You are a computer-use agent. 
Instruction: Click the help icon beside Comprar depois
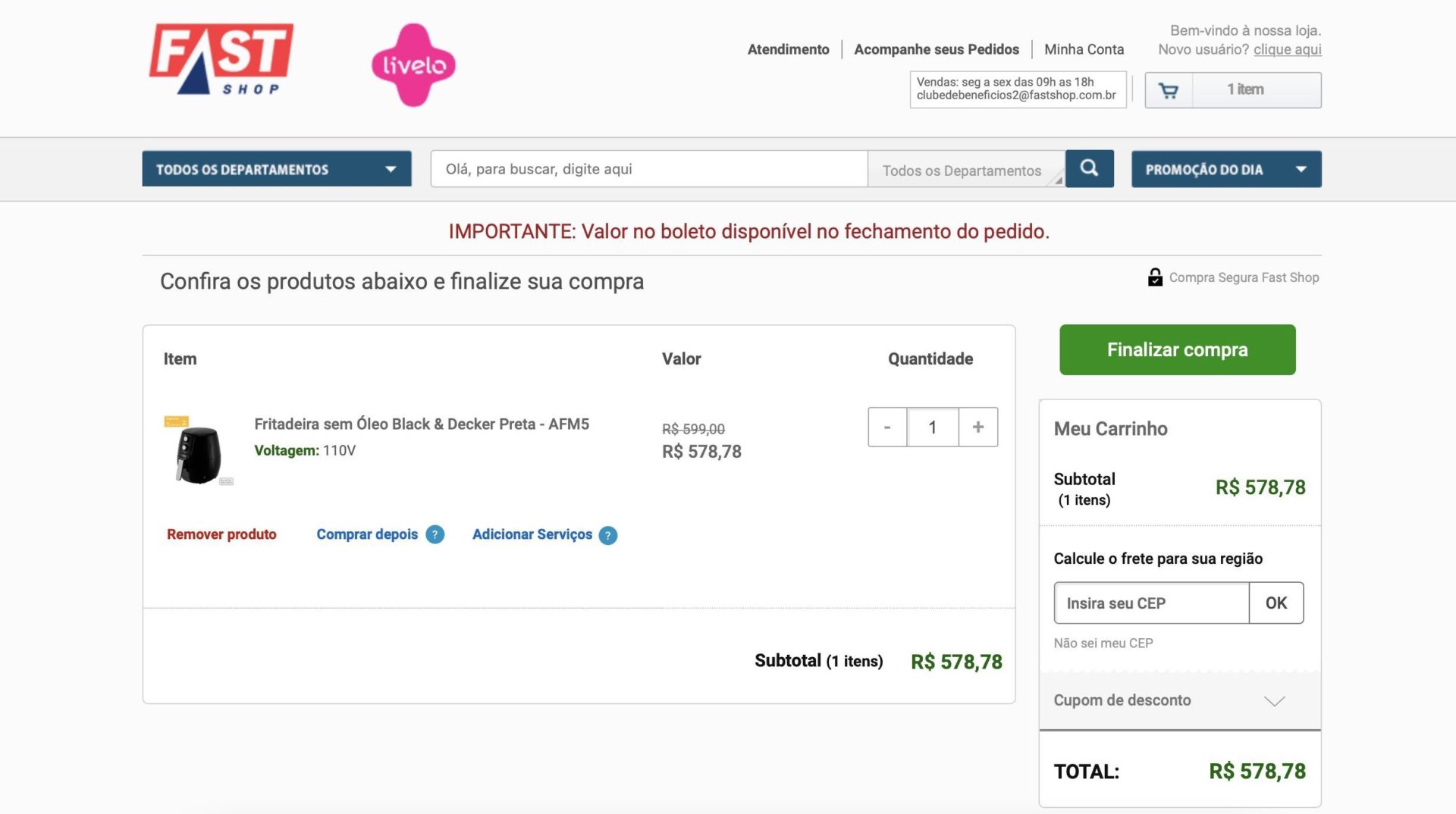(x=435, y=534)
